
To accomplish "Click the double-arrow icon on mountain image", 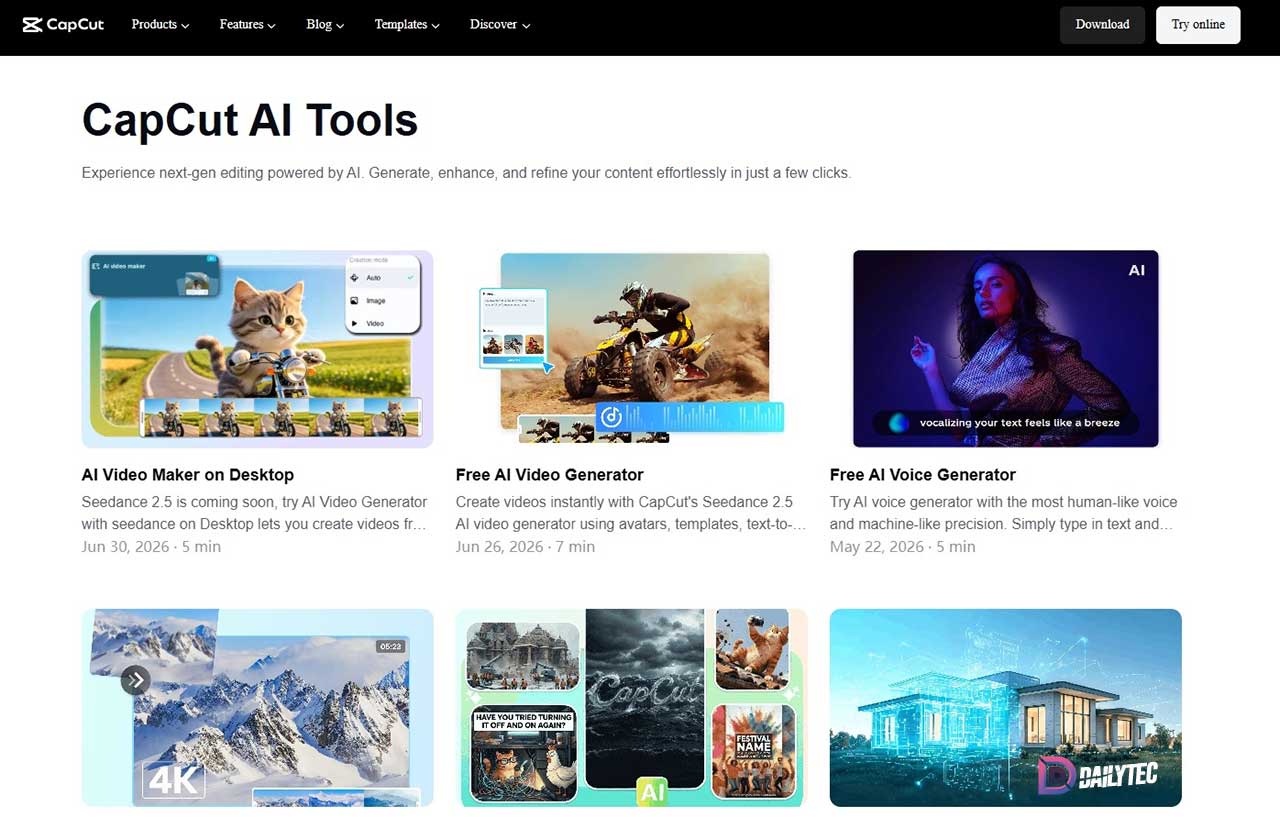I will [x=135, y=680].
